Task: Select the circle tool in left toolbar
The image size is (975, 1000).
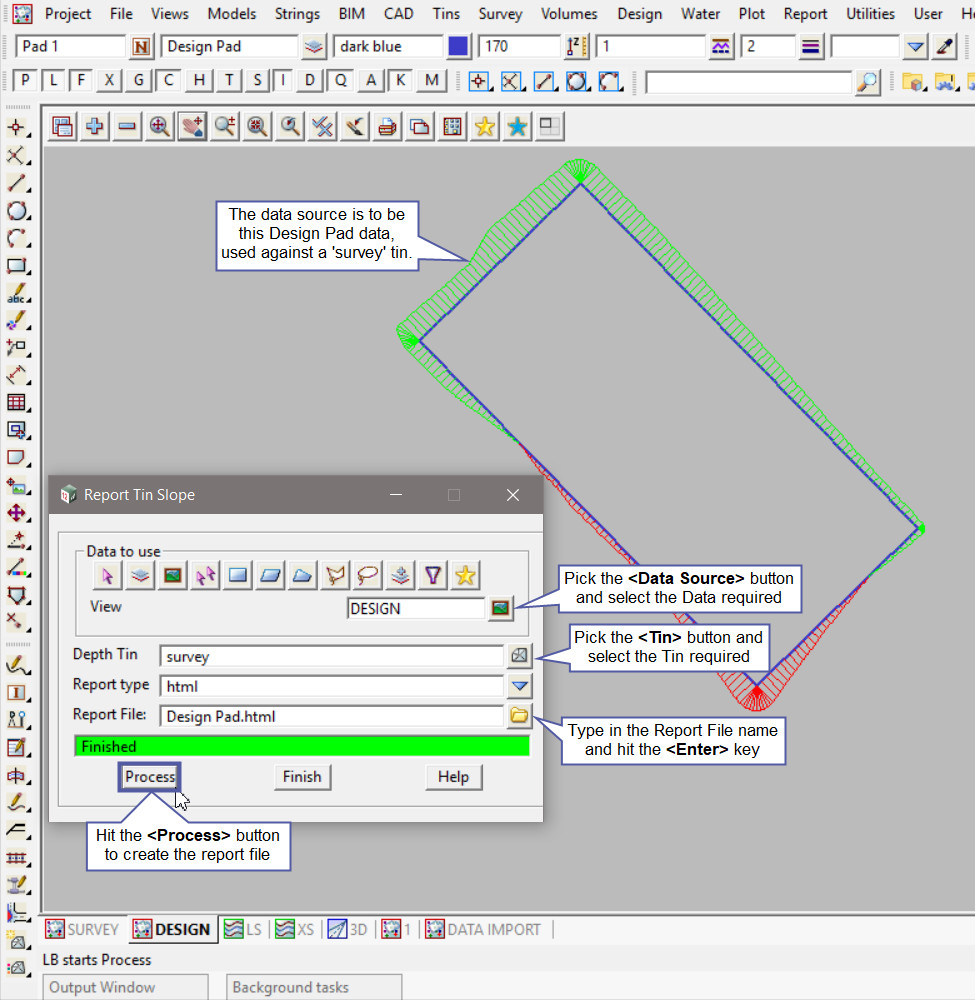Action: pos(17,211)
